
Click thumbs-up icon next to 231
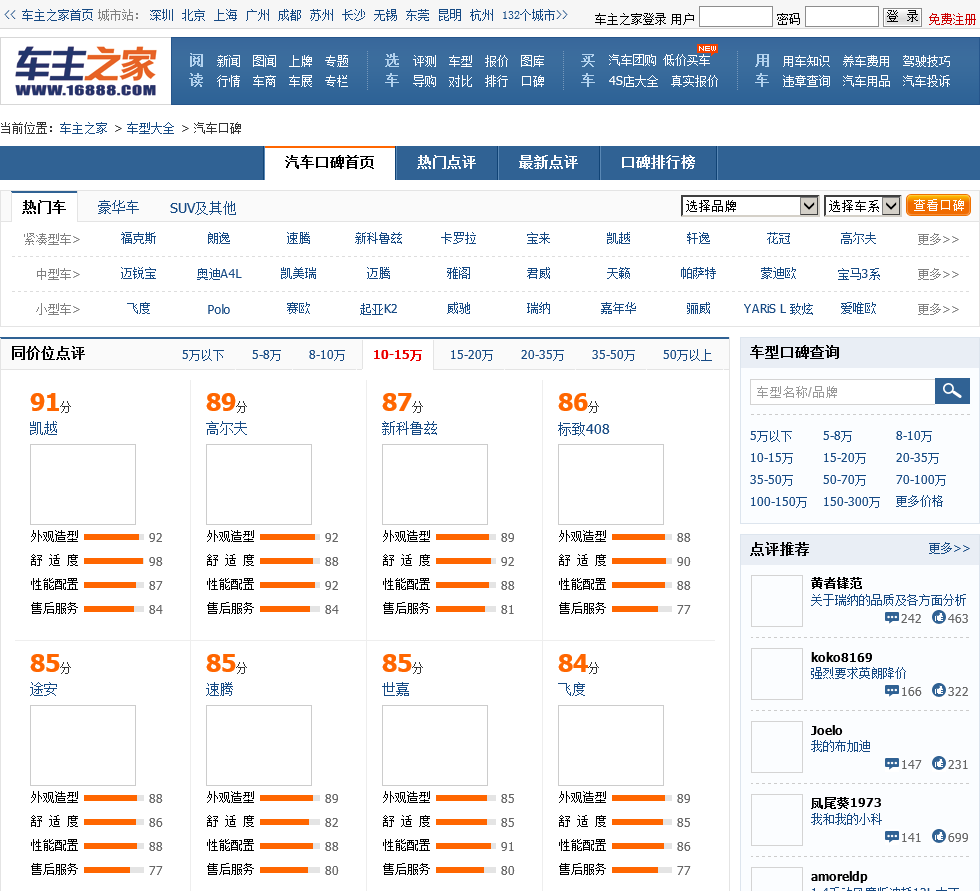938,763
